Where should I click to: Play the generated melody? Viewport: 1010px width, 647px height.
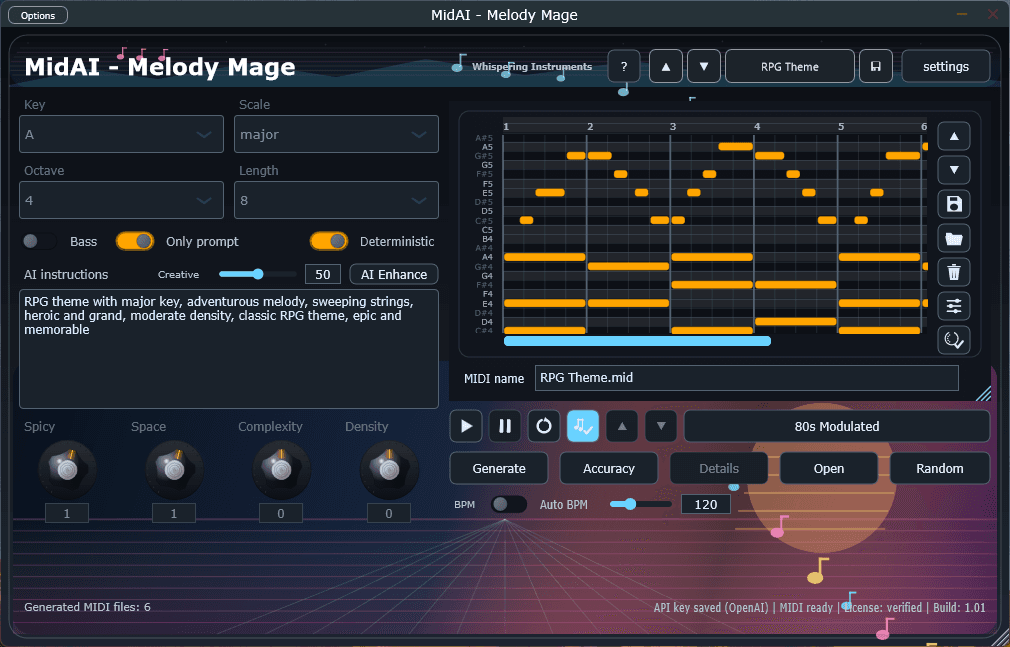point(466,426)
